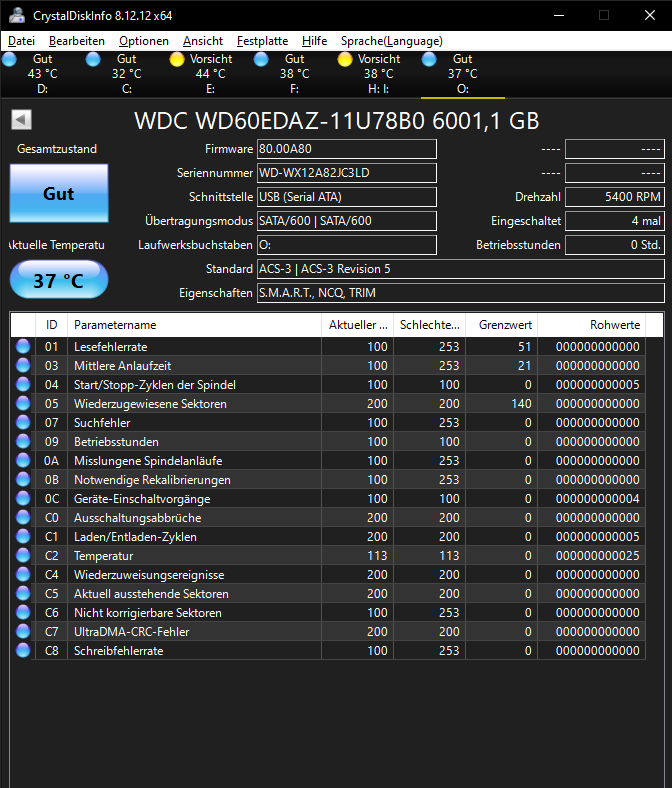Click the ID column header
Screen dimensions: 672x788
point(51,325)
